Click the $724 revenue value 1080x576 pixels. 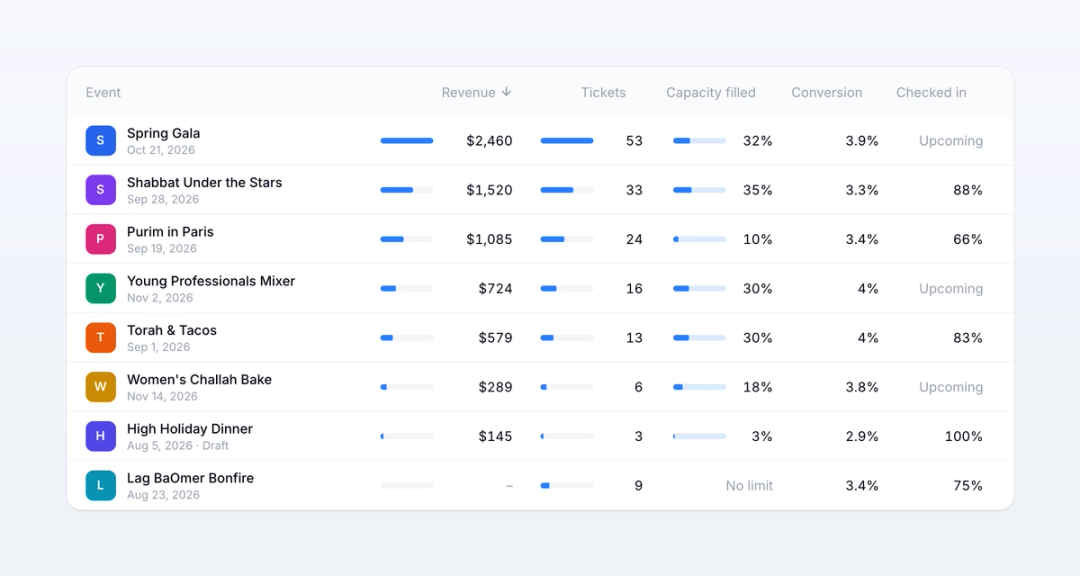point(495,288)
